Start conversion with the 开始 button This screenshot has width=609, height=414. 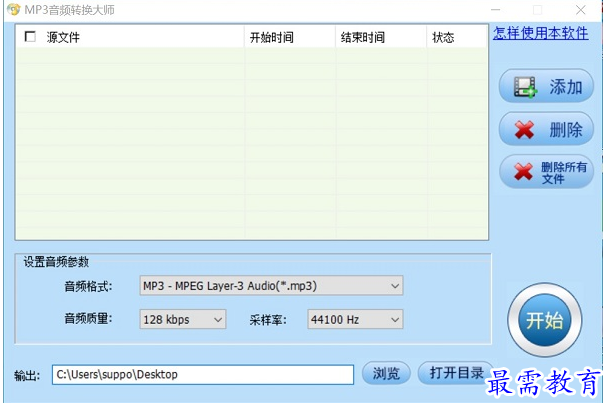[545, 320]
